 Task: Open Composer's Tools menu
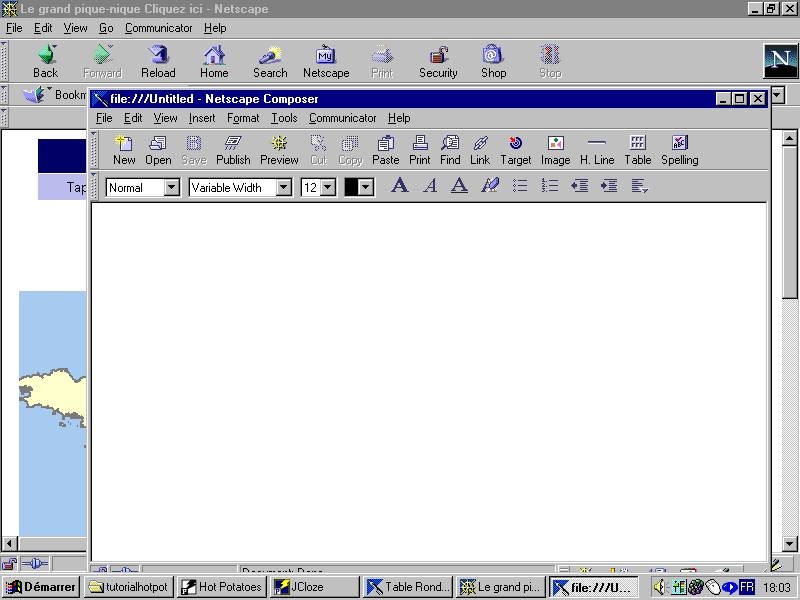pyautogui.click(x=284, y=118)
